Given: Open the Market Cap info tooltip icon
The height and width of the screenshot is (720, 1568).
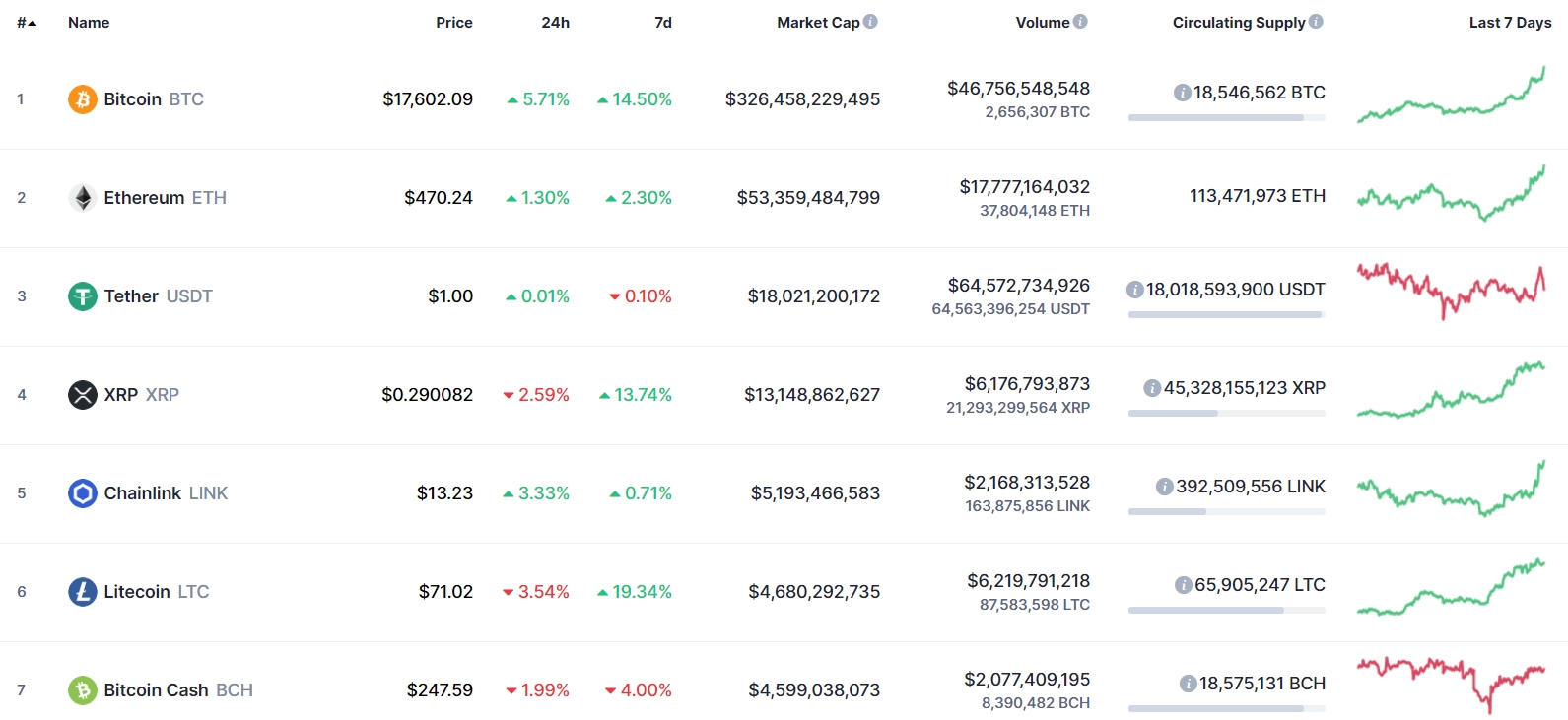Looking at the screenshot, I should [x=870, y=21].
